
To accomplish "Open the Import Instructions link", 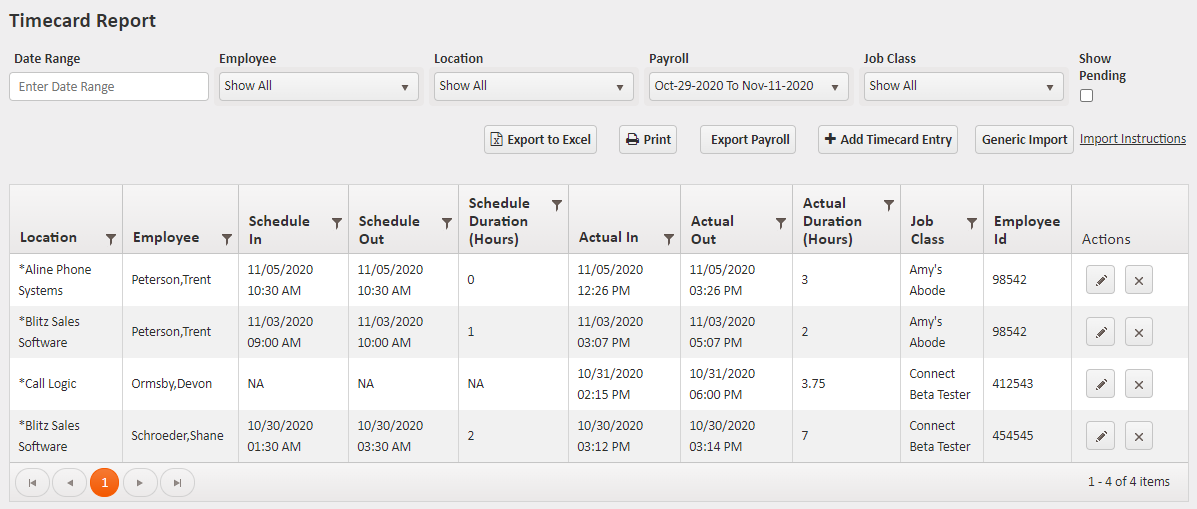I will (1132, 139).
